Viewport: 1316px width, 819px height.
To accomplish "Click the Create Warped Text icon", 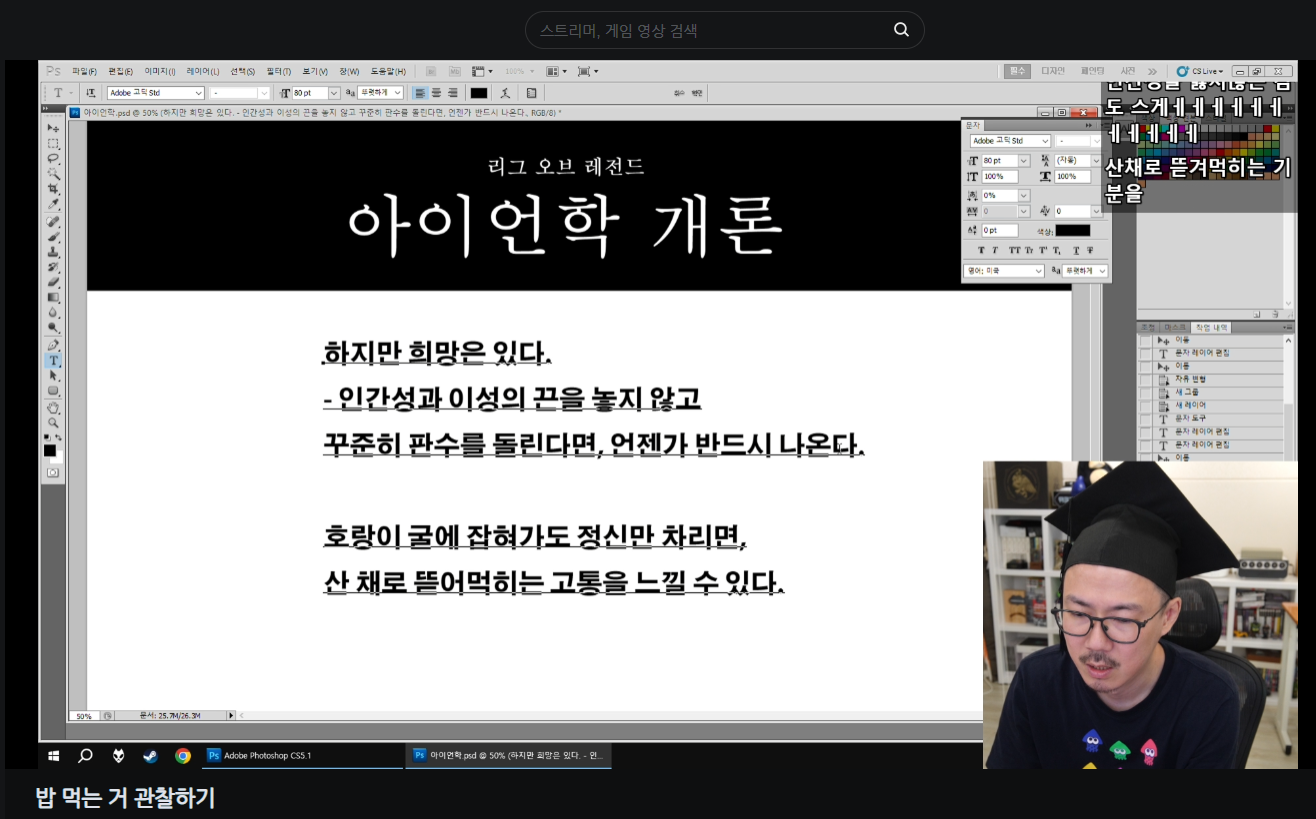I will click(505, 92).
